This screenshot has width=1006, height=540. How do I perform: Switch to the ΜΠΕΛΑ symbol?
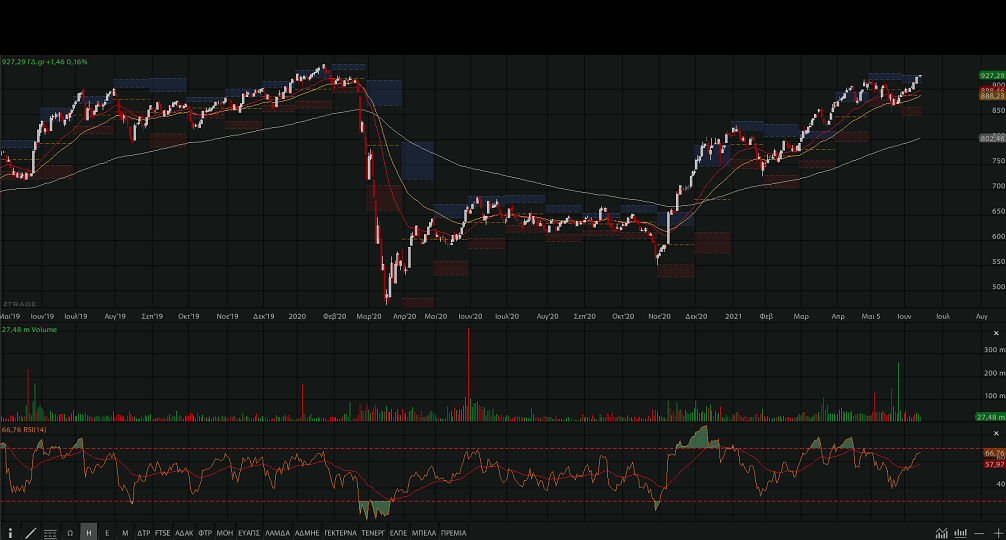(423, 533)
